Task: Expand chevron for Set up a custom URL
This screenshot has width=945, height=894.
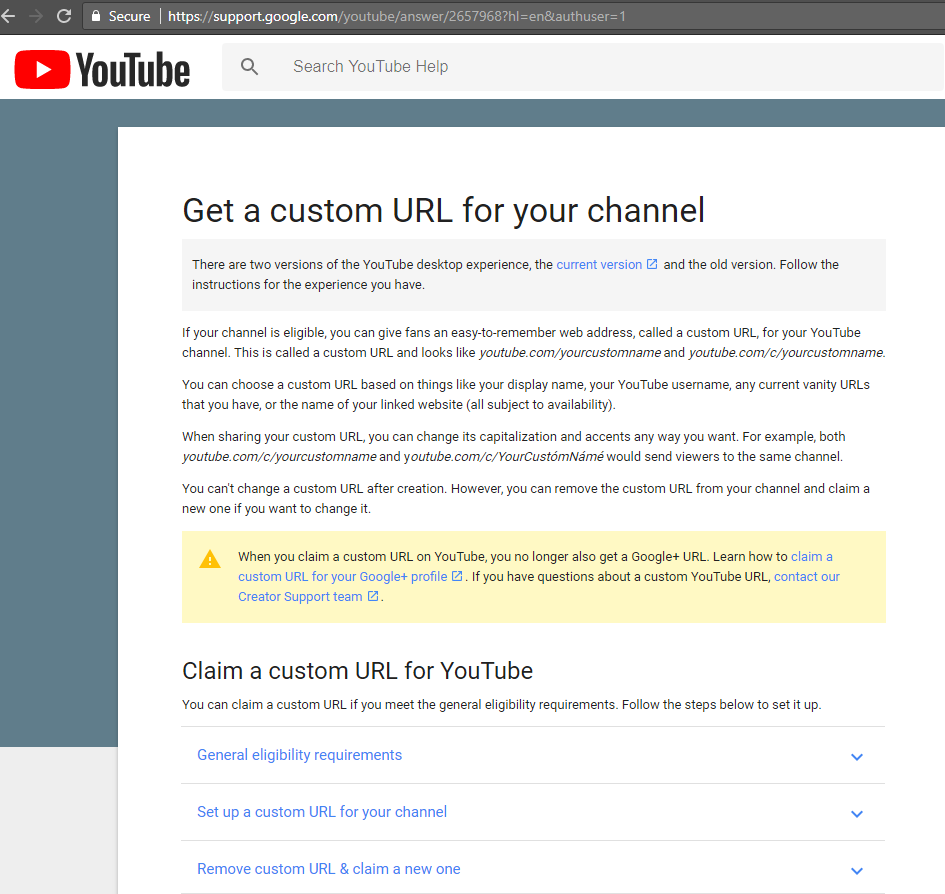Action: tap(856, 814)
